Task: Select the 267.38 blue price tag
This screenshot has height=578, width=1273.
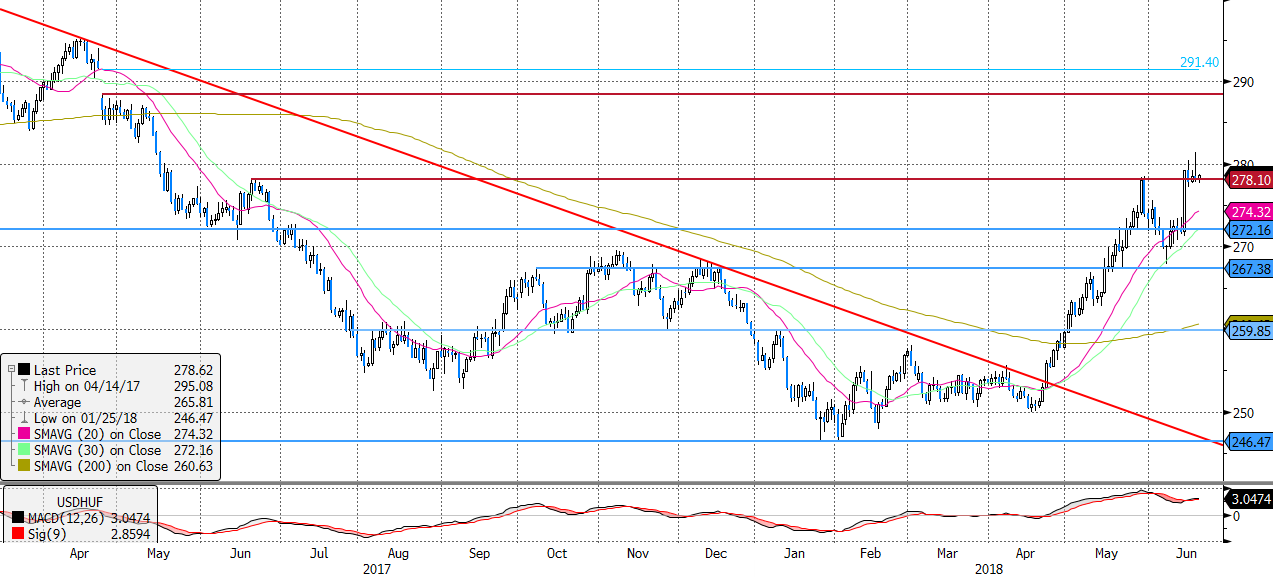Action: point(1249,269)
